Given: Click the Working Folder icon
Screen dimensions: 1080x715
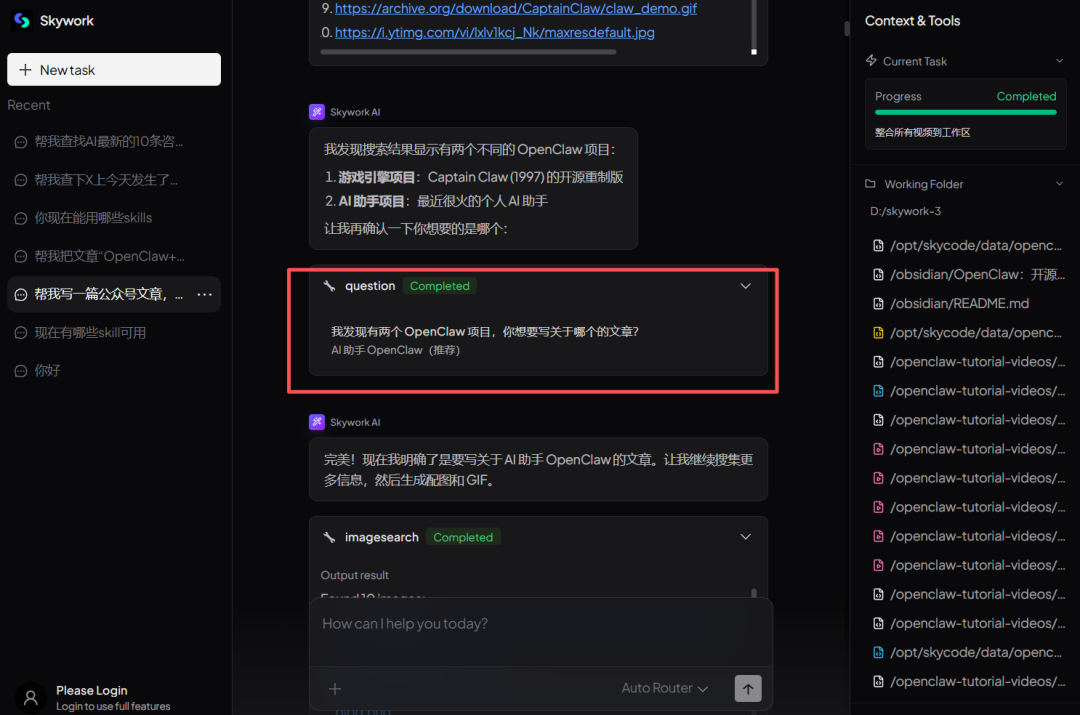Looking at the screenshot, I should click(869, 184).
